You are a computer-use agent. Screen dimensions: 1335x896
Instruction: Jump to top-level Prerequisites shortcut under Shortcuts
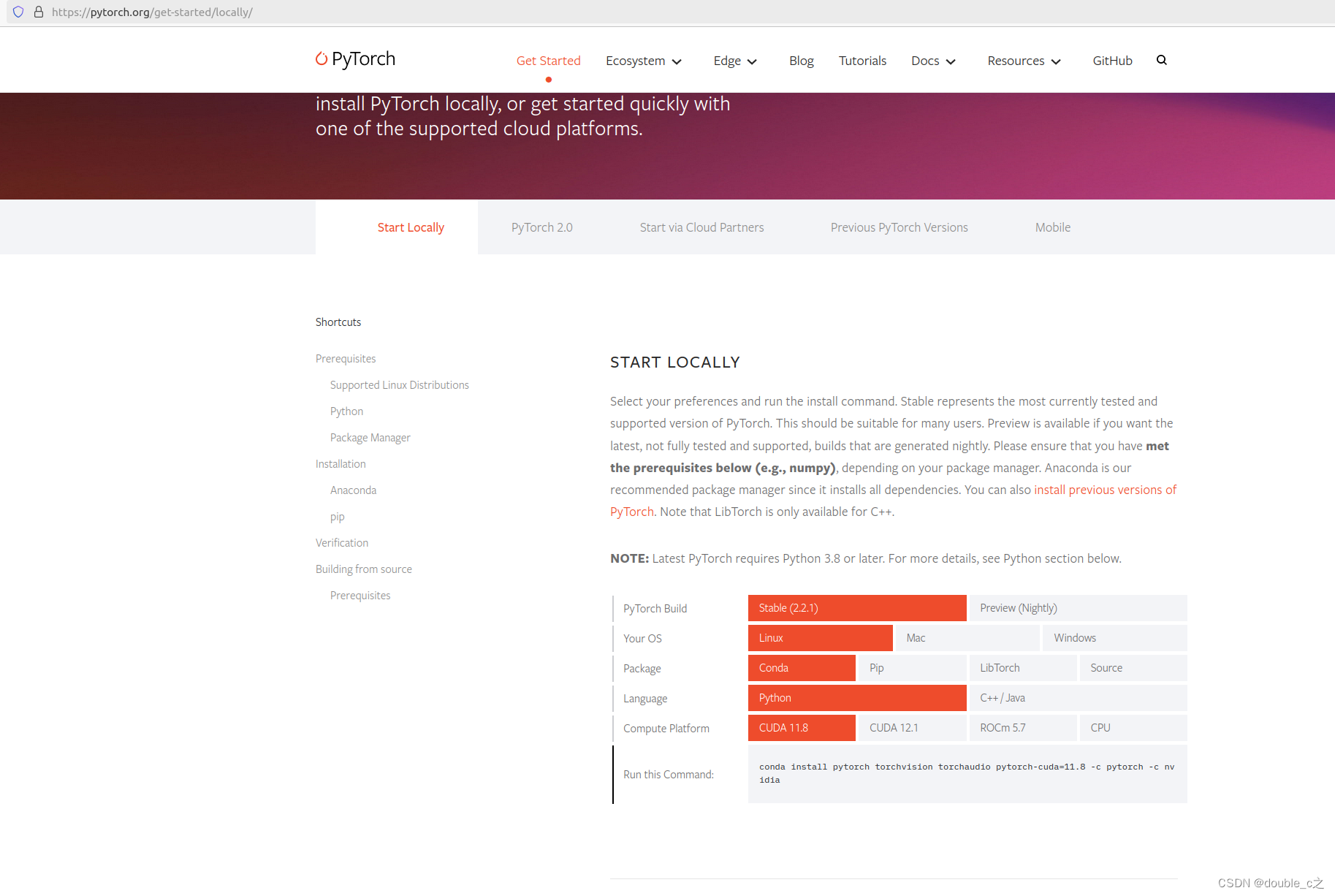pos(346,359)
